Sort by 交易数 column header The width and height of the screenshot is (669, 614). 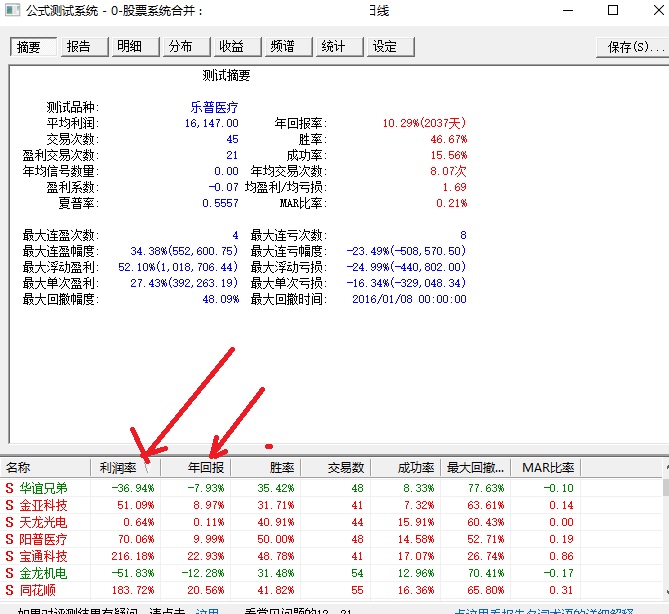335,468
